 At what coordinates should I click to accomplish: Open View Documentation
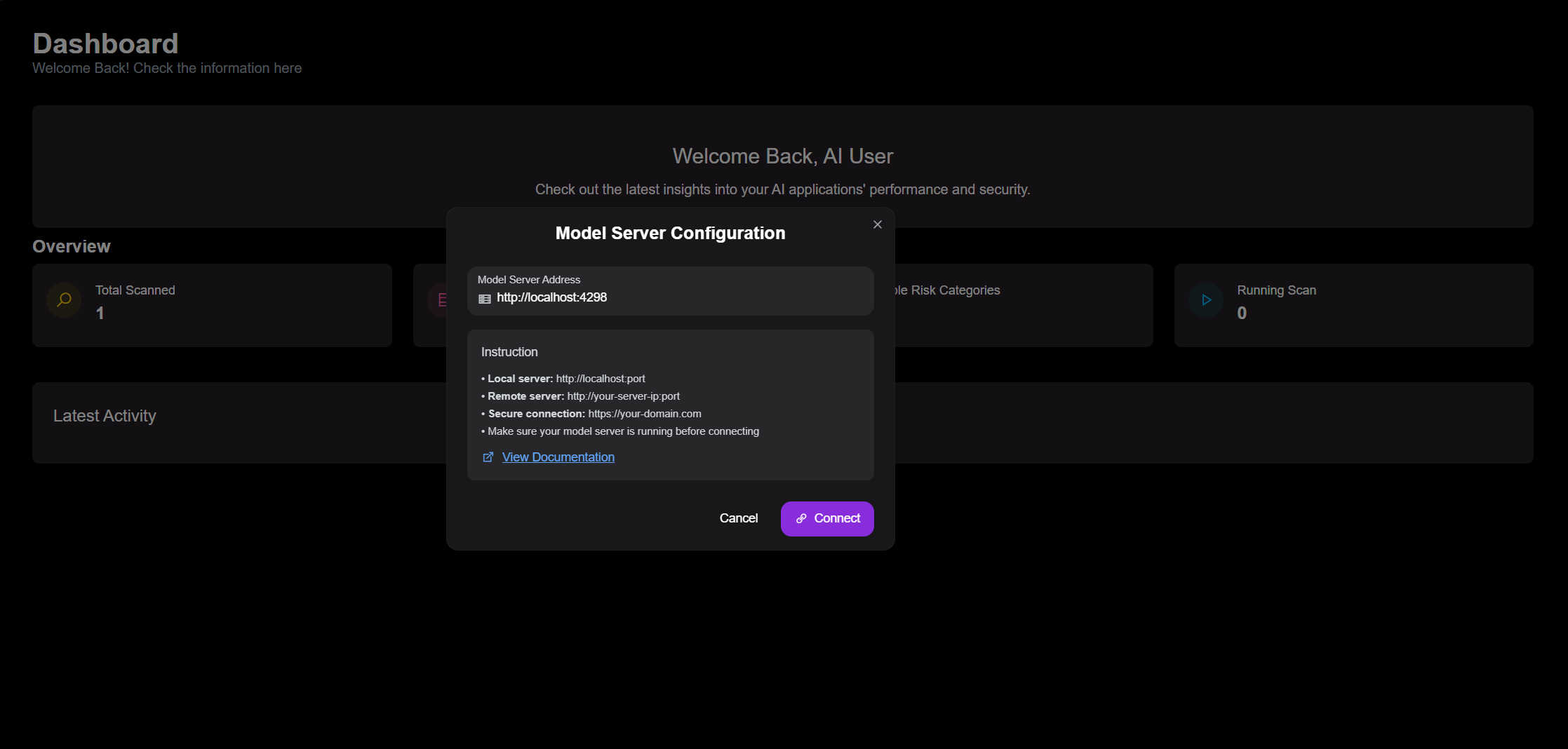click(x=558, y=457)
